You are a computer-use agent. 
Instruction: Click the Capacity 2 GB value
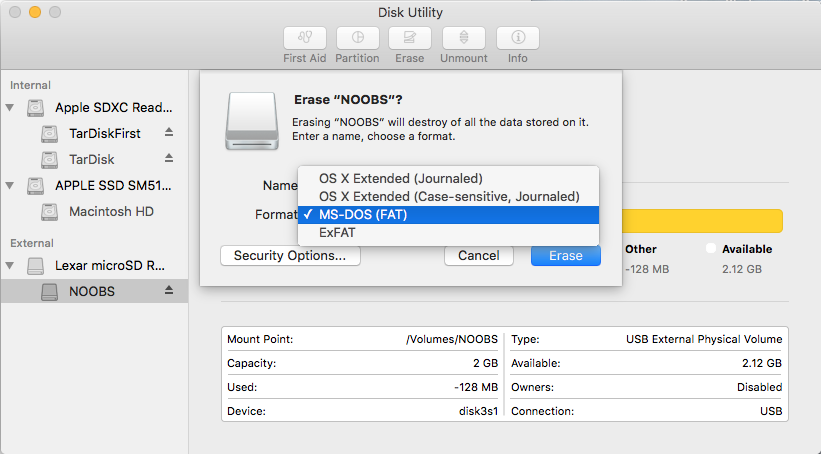(x=485, y=363)
